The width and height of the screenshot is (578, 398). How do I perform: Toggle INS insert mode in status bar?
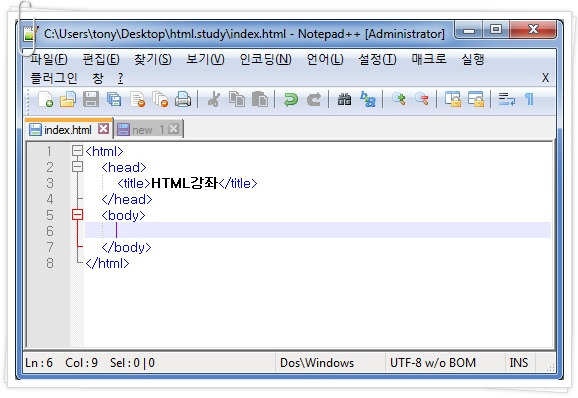coord(518,363)
